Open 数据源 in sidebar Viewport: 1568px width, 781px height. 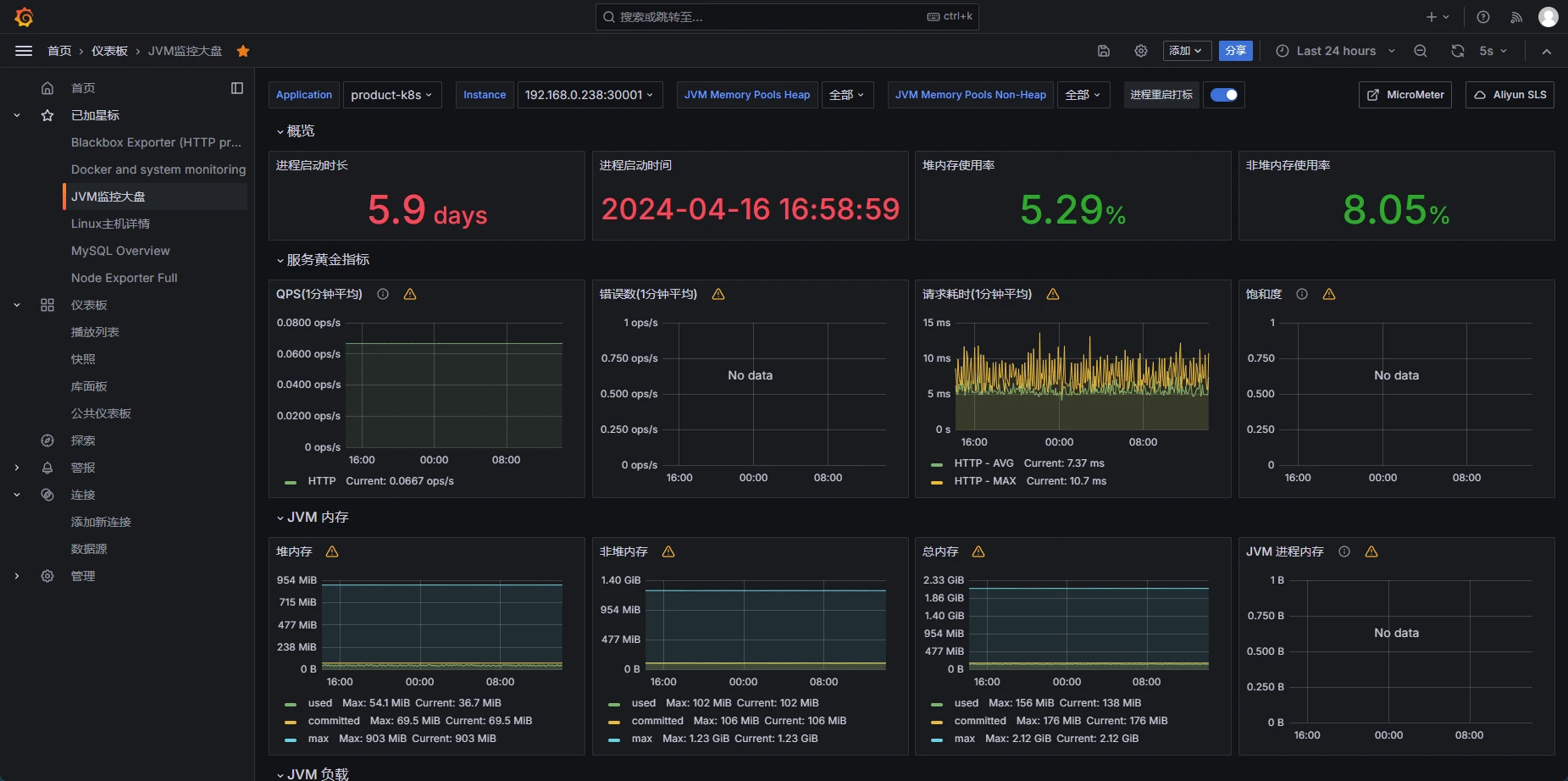tap(89, 549)
